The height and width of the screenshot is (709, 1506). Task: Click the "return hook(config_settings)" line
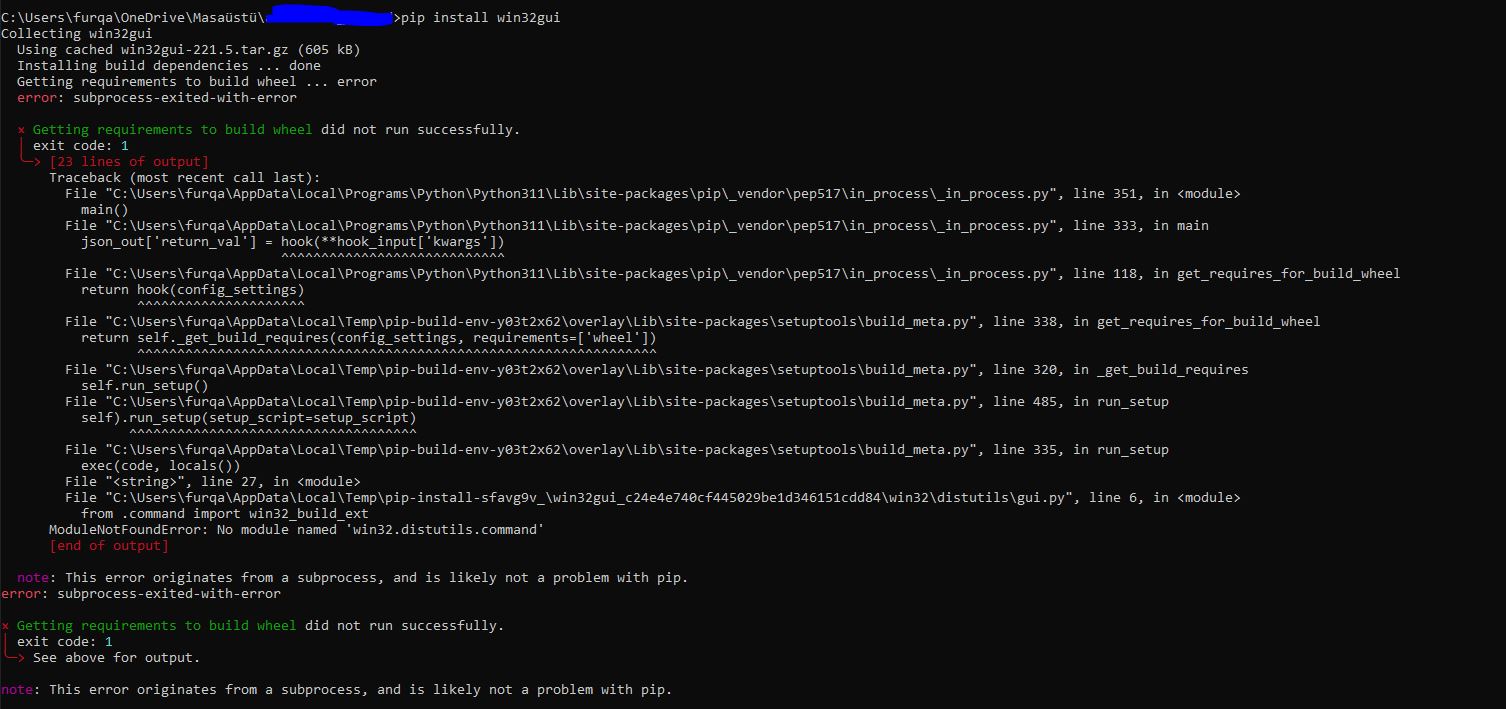tap(193, 290)
